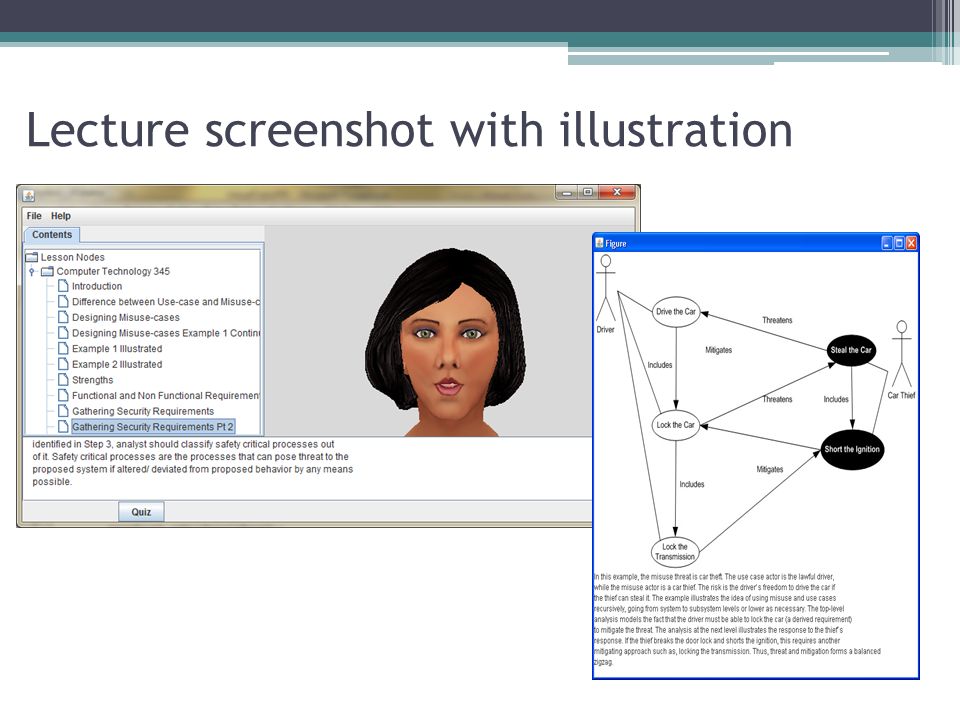Image resolution: width=960 pixels, height=720 pixels.
Task: Click the Figure window title text
Action: (616, 243)
